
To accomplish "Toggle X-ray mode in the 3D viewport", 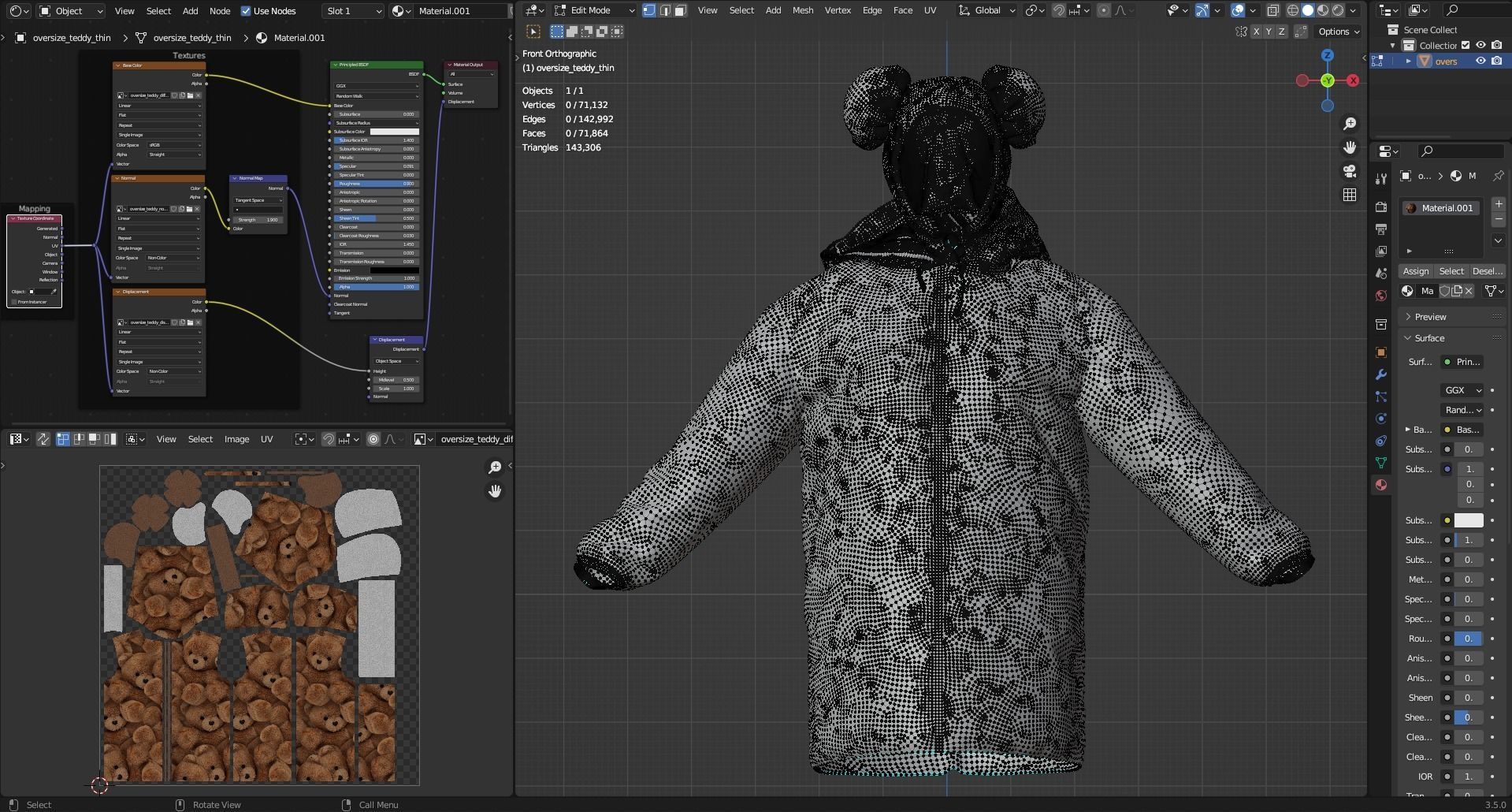I will tap(1273, 10).
